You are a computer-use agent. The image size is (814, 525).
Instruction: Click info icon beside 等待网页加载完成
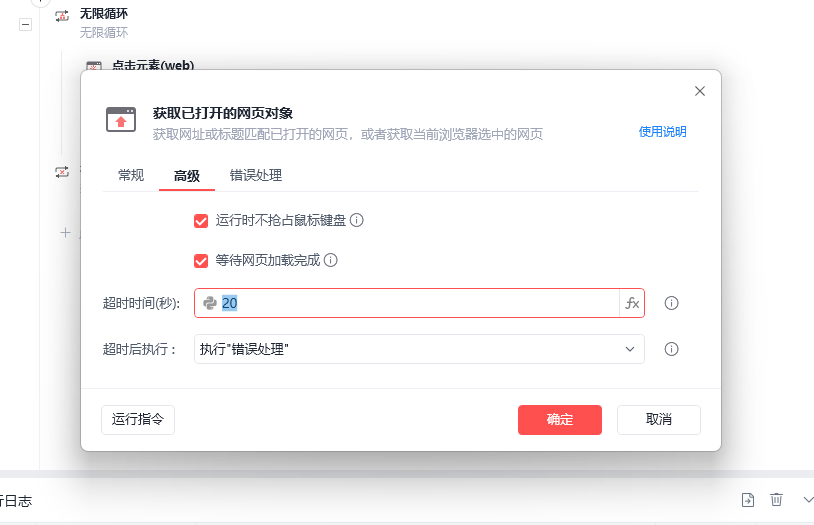point(331,260)
